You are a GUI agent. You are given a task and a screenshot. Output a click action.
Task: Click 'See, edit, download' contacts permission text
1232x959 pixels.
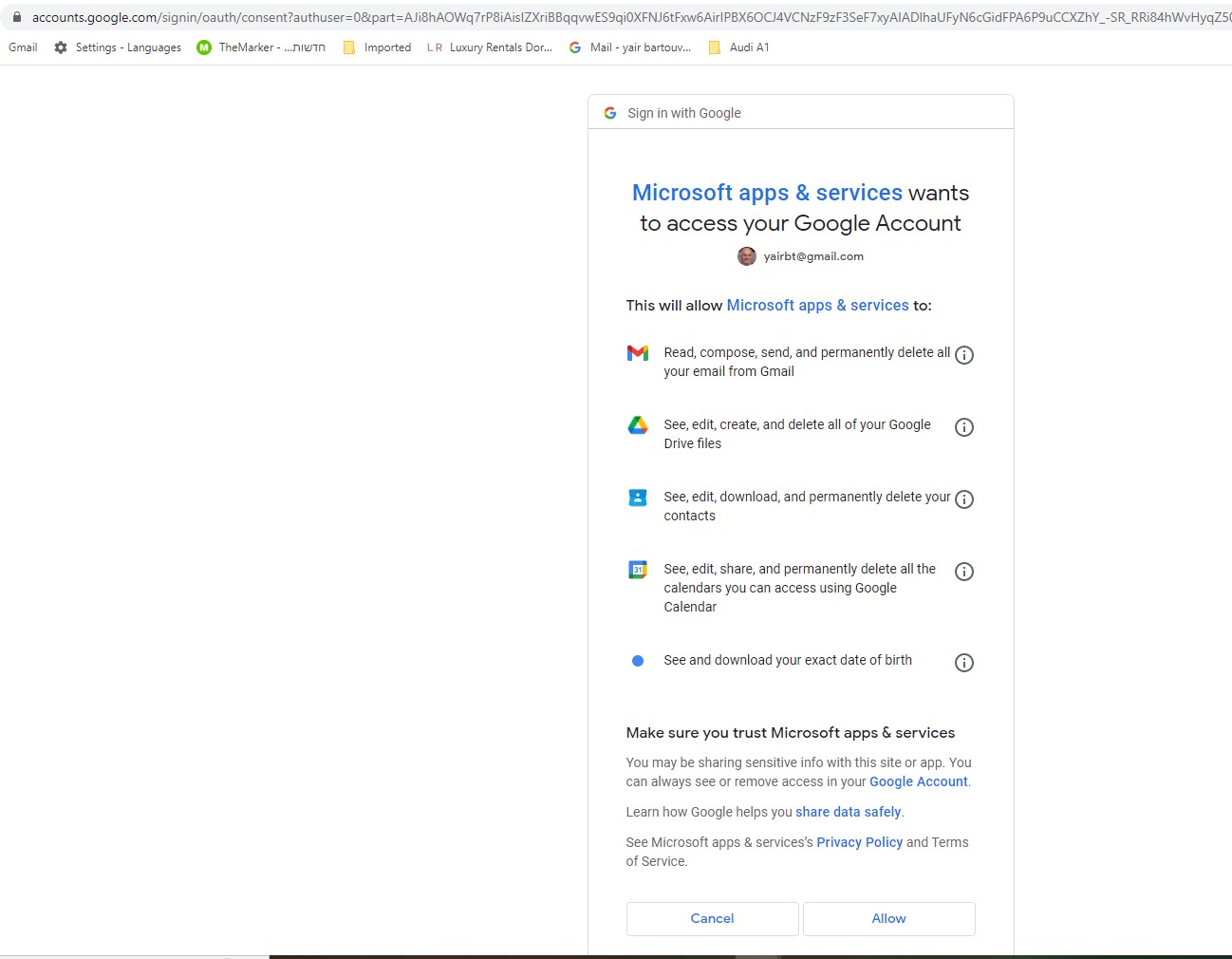click(807, 506)
